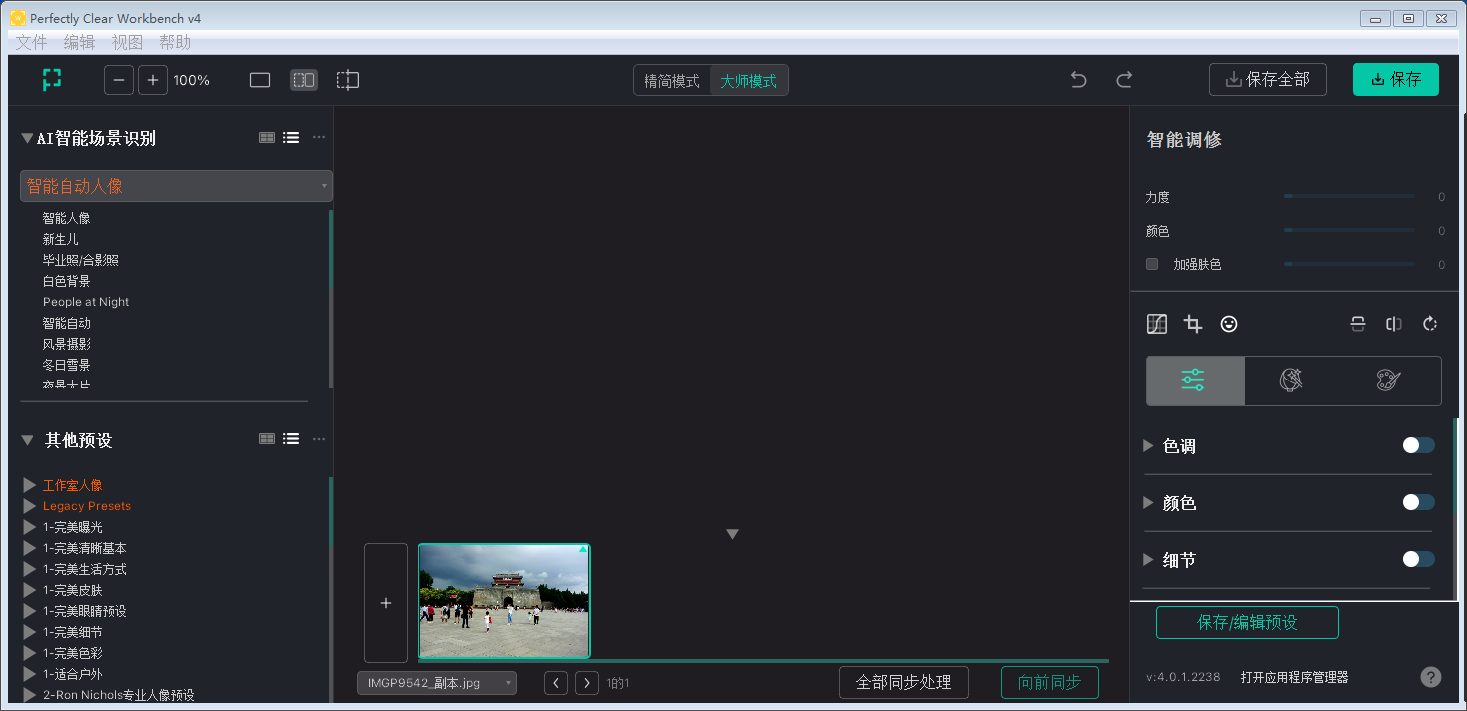Switch to 精简模式
Viewport: 1467px width, 711px height.
click(x=672, y=81)
